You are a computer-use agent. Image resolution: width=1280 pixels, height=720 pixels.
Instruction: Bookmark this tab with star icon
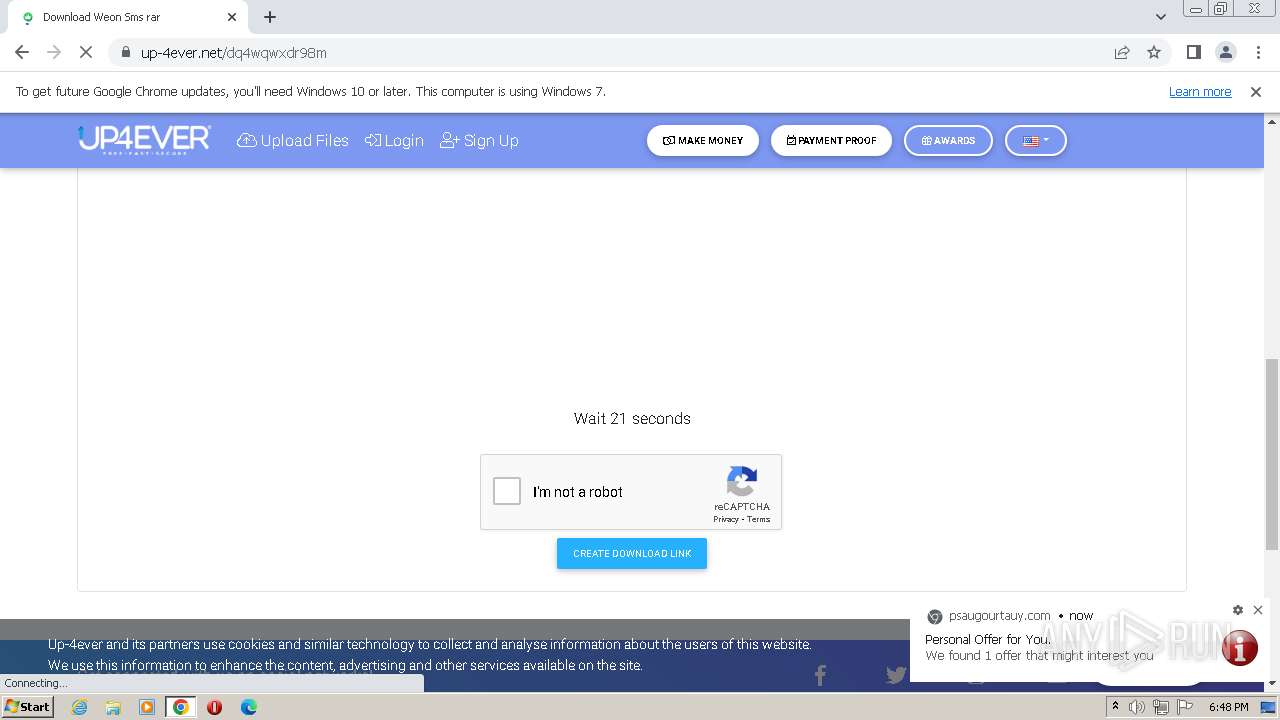pyautogui.click(x=1154, y=52)
